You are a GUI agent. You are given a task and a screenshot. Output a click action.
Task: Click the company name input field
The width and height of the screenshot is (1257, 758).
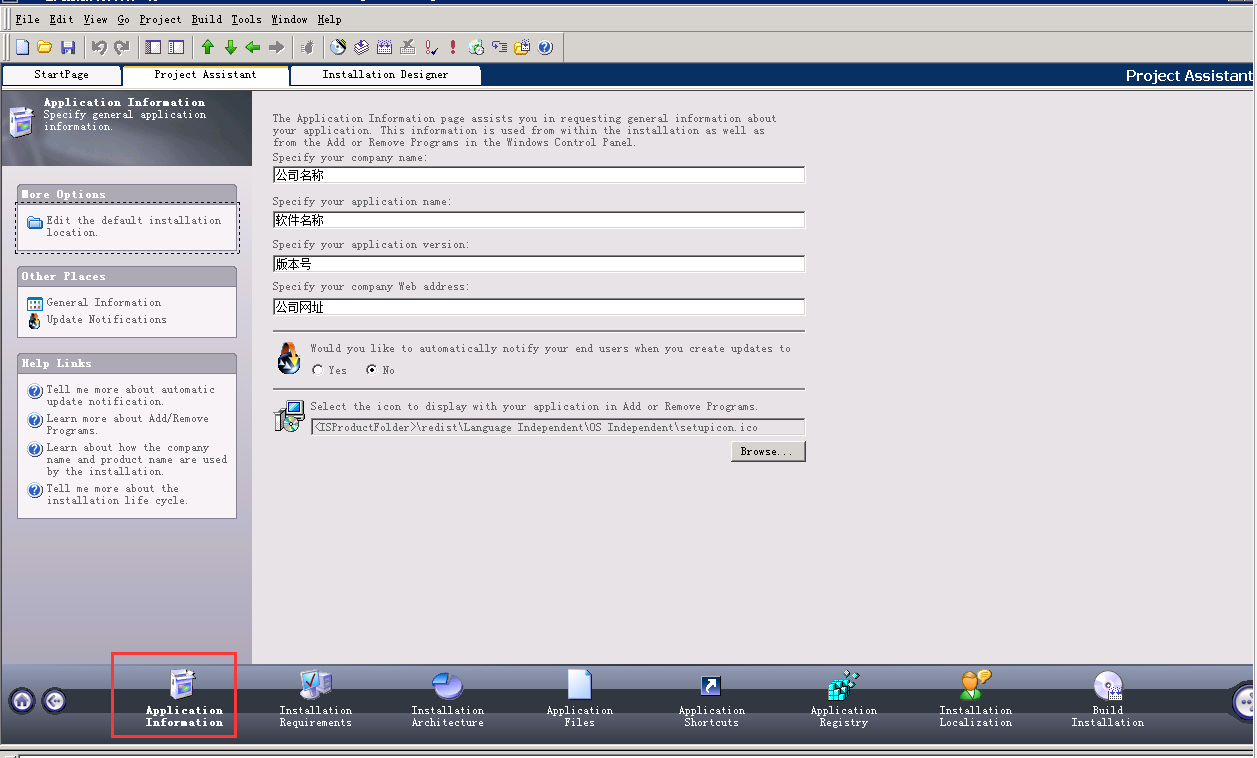[x=538, y=175]
